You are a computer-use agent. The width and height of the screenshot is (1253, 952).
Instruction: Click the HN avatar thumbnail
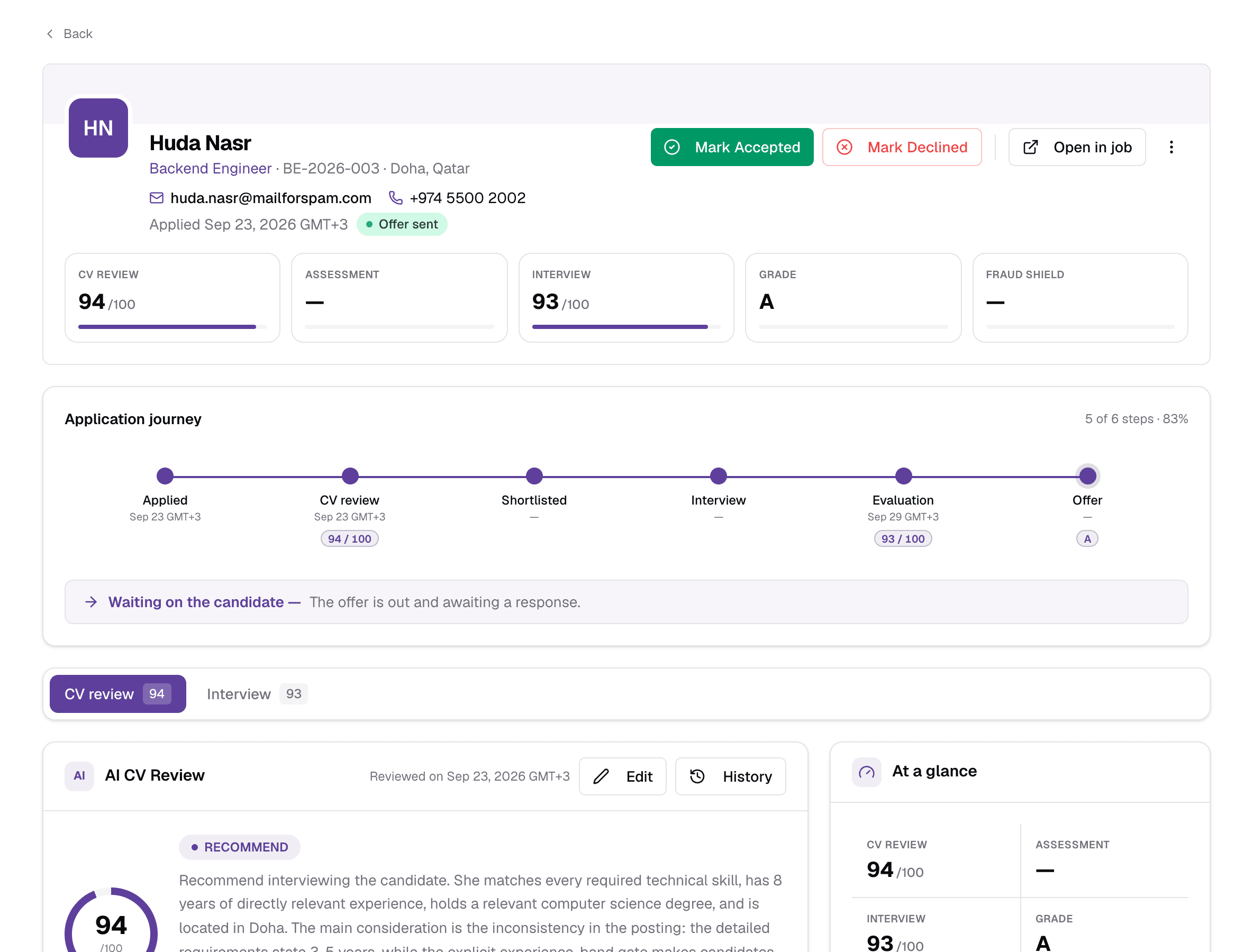pos(98,127)
